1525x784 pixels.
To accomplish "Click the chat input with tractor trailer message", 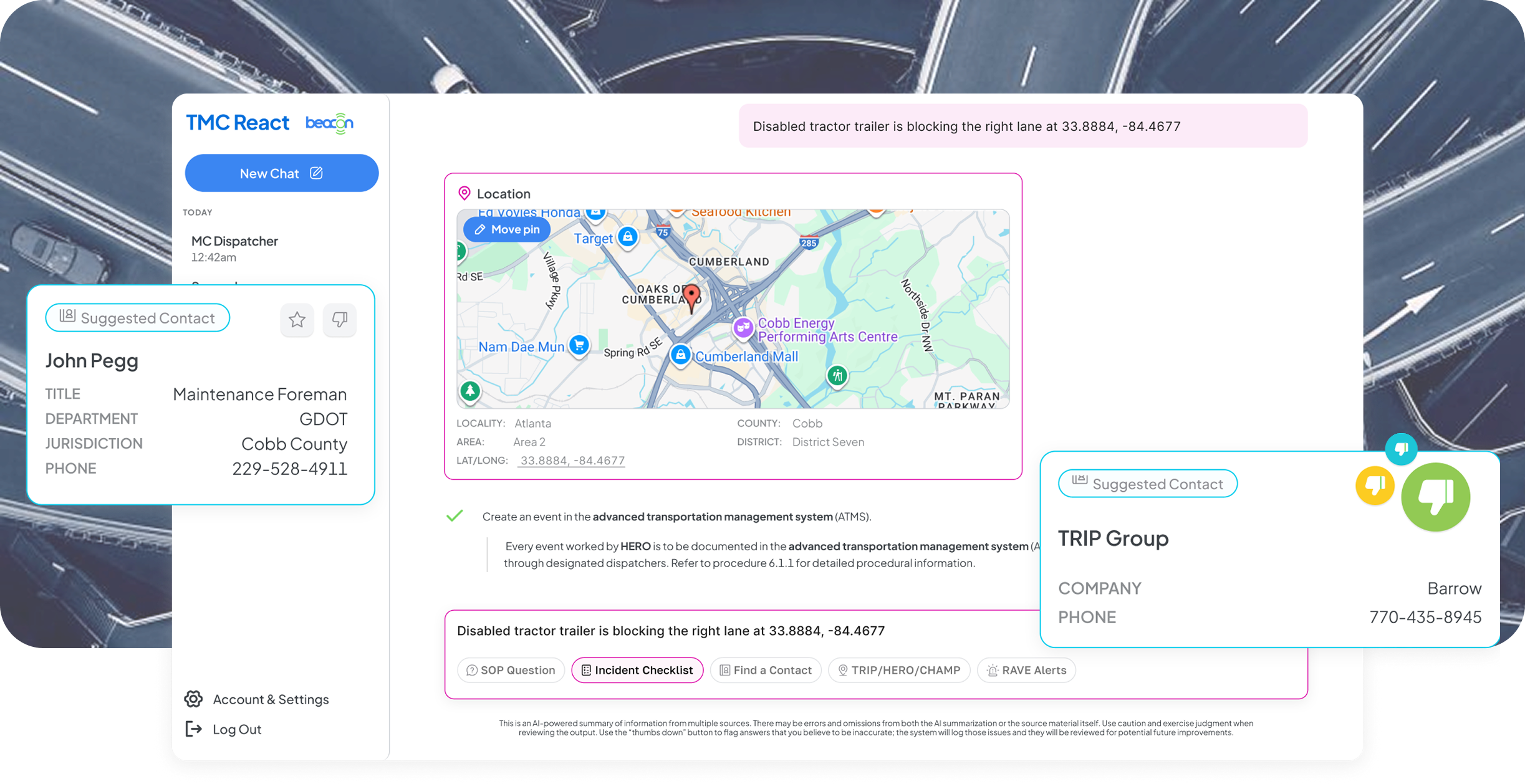I will click(671, 631).
